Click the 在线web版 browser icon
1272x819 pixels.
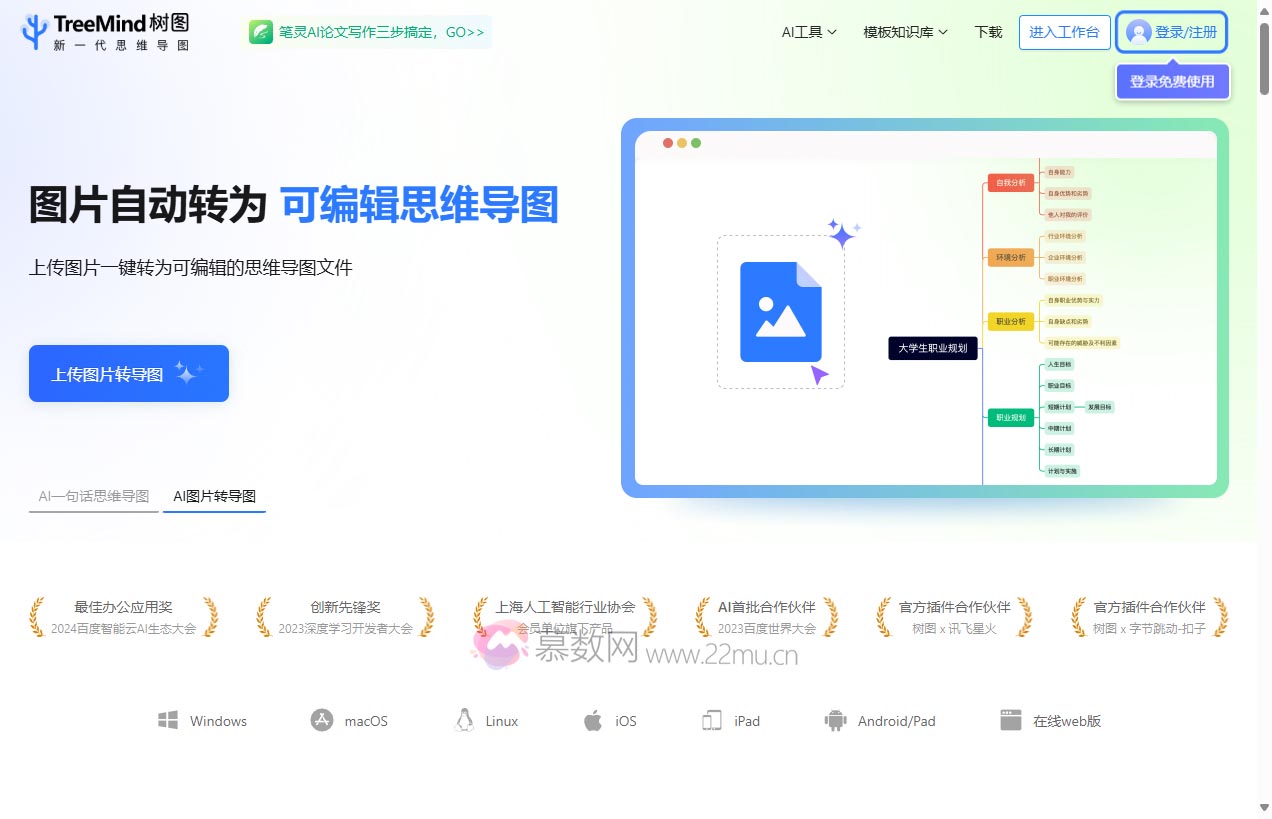pyautogui.click(x=1011, y=718)
